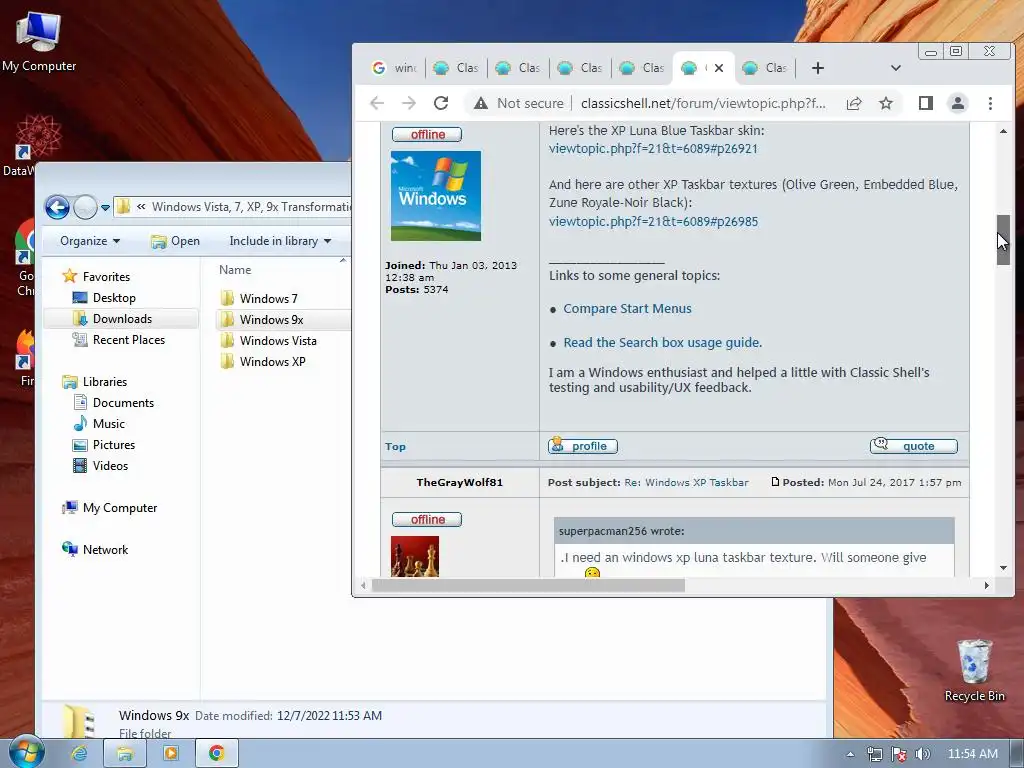Click the browser vertical scrollbar thumb
1024x768 pixels.
point(1003,240)
